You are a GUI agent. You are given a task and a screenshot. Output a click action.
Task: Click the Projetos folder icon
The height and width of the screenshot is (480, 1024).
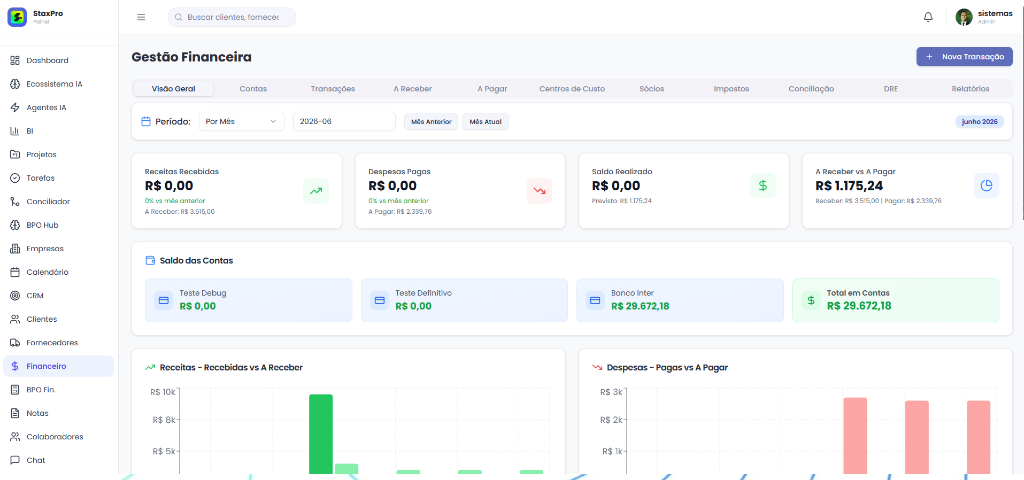click(15, 154)
